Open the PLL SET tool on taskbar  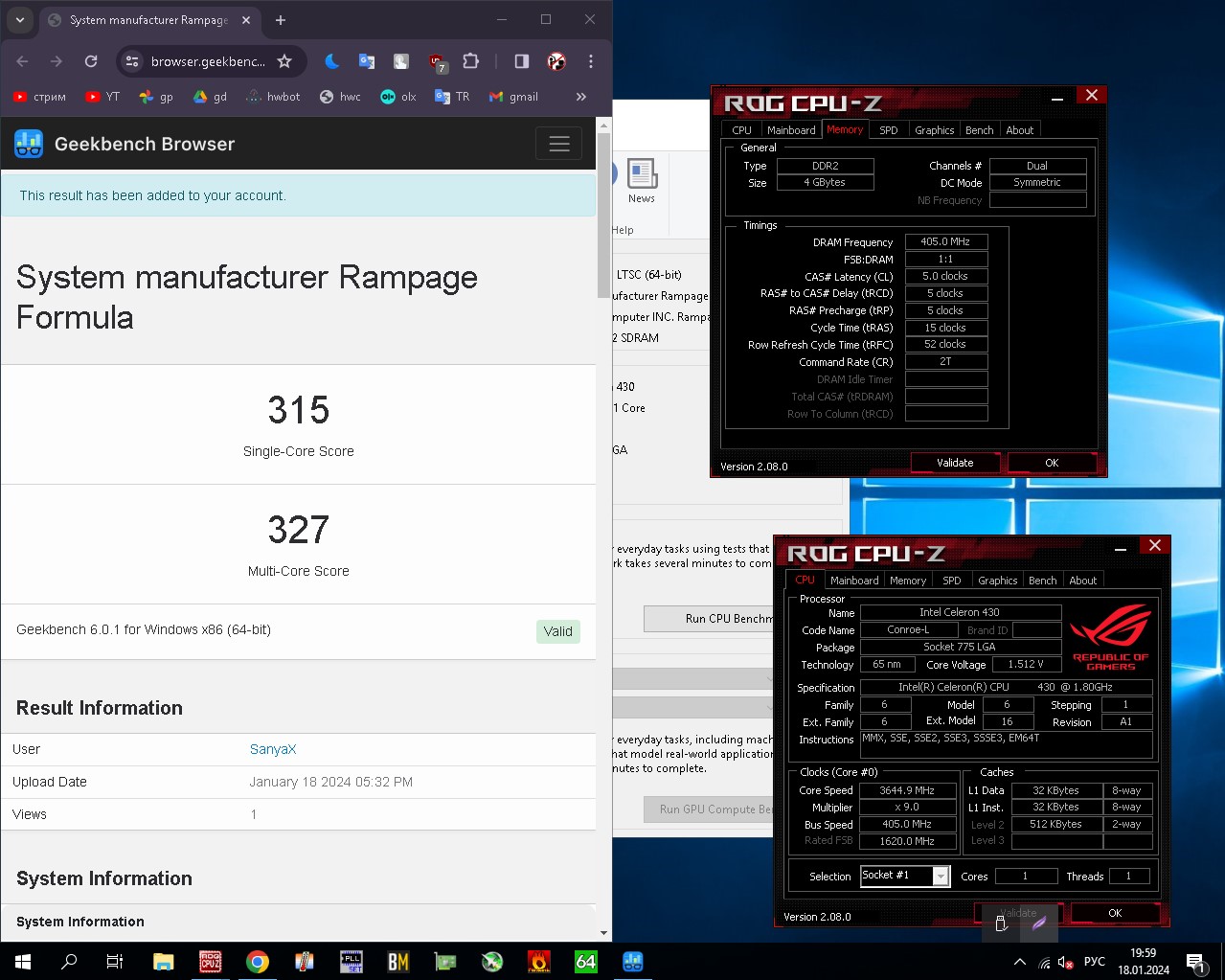(352, 962)
